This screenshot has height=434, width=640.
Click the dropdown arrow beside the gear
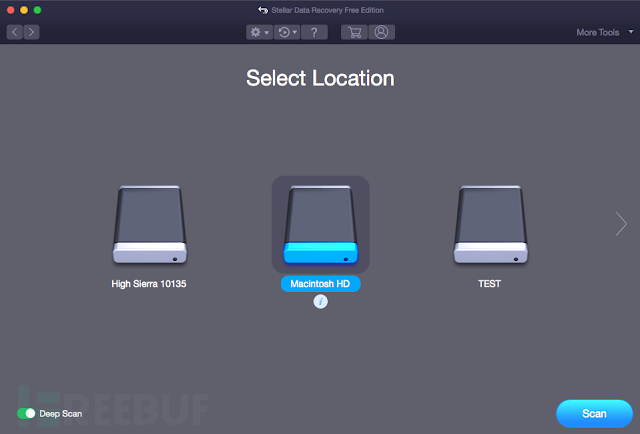(267, 33)
